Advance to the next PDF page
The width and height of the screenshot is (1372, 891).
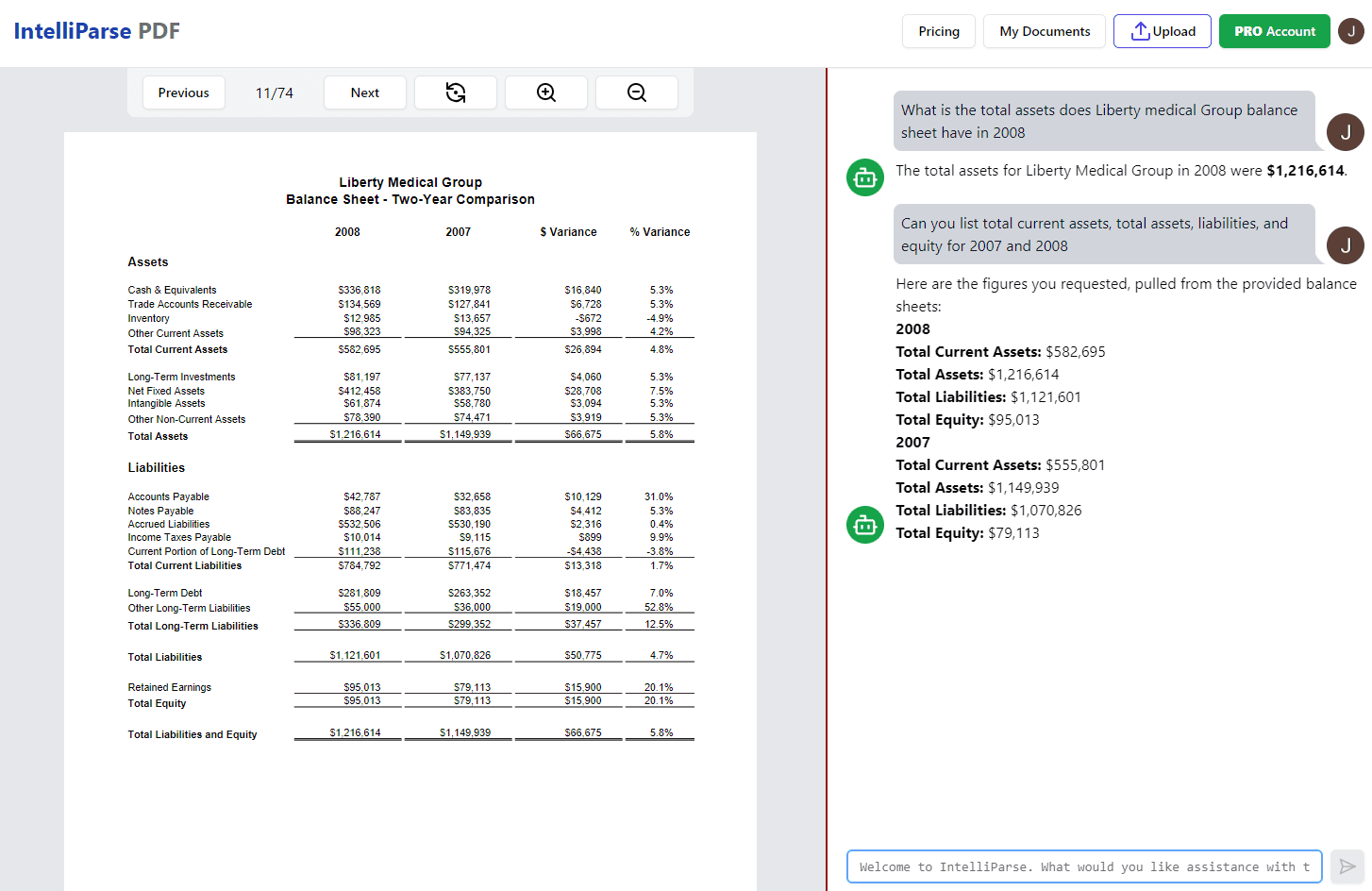pyautogui.click(x=364, y=92)
